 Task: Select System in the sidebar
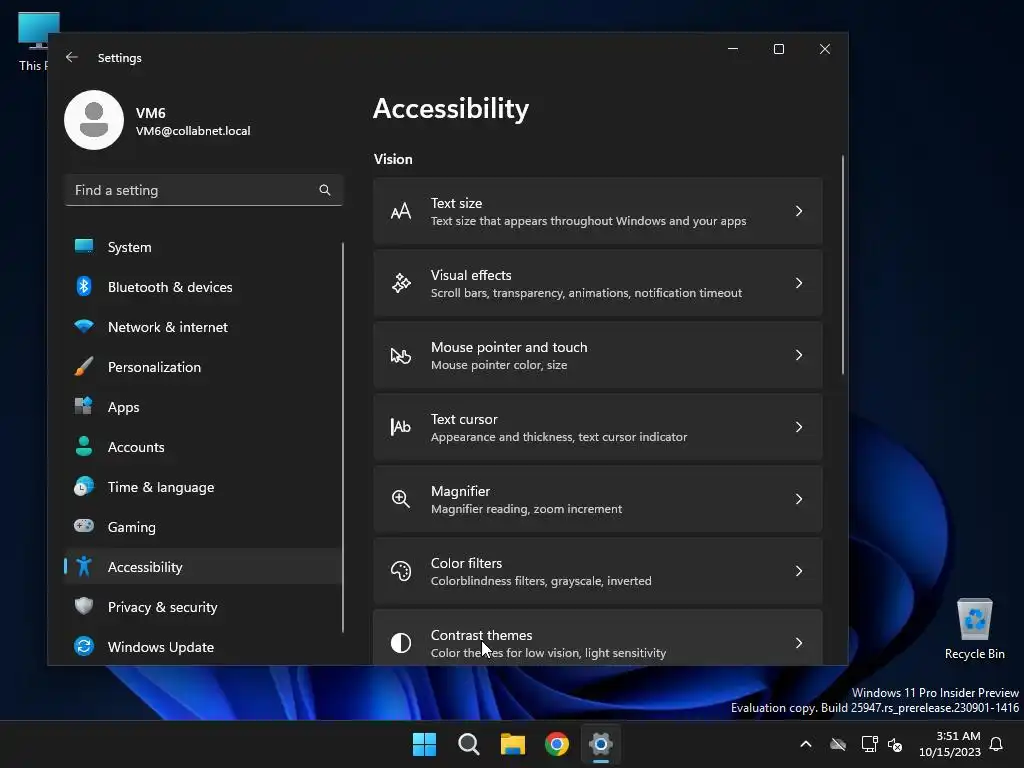[203, 247]
